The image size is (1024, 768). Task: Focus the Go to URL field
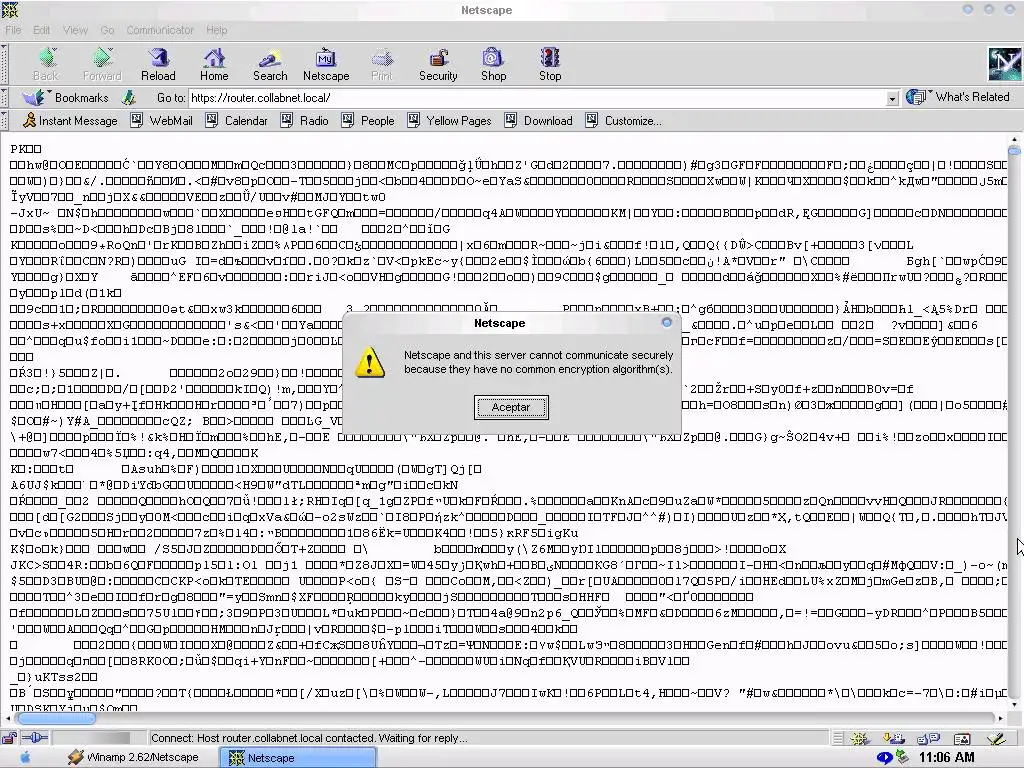[537, 98]
